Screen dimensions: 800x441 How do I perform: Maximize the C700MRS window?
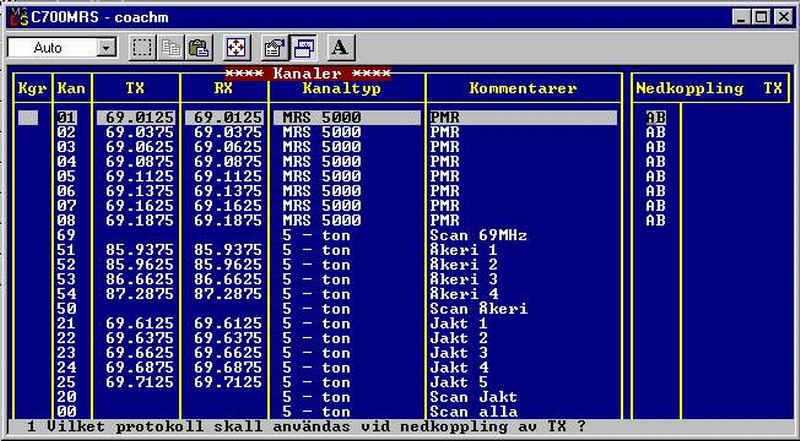759,17
